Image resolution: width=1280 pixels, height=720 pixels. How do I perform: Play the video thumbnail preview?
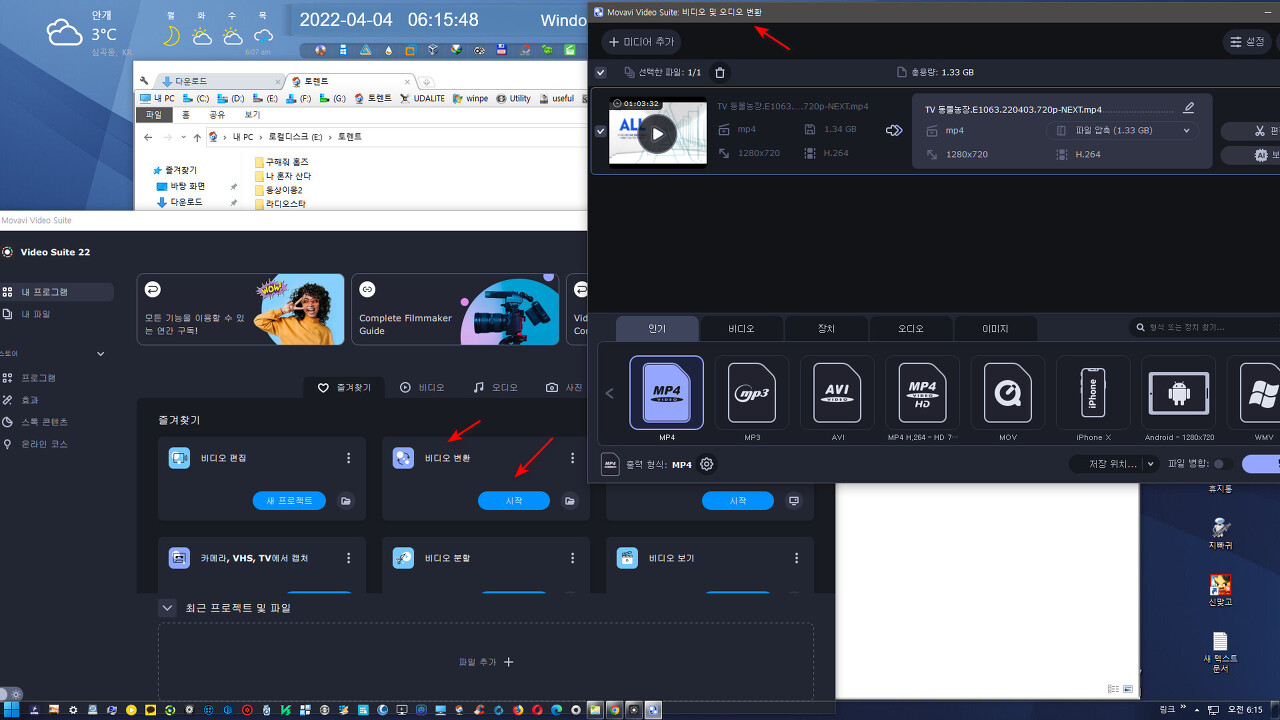657,133
